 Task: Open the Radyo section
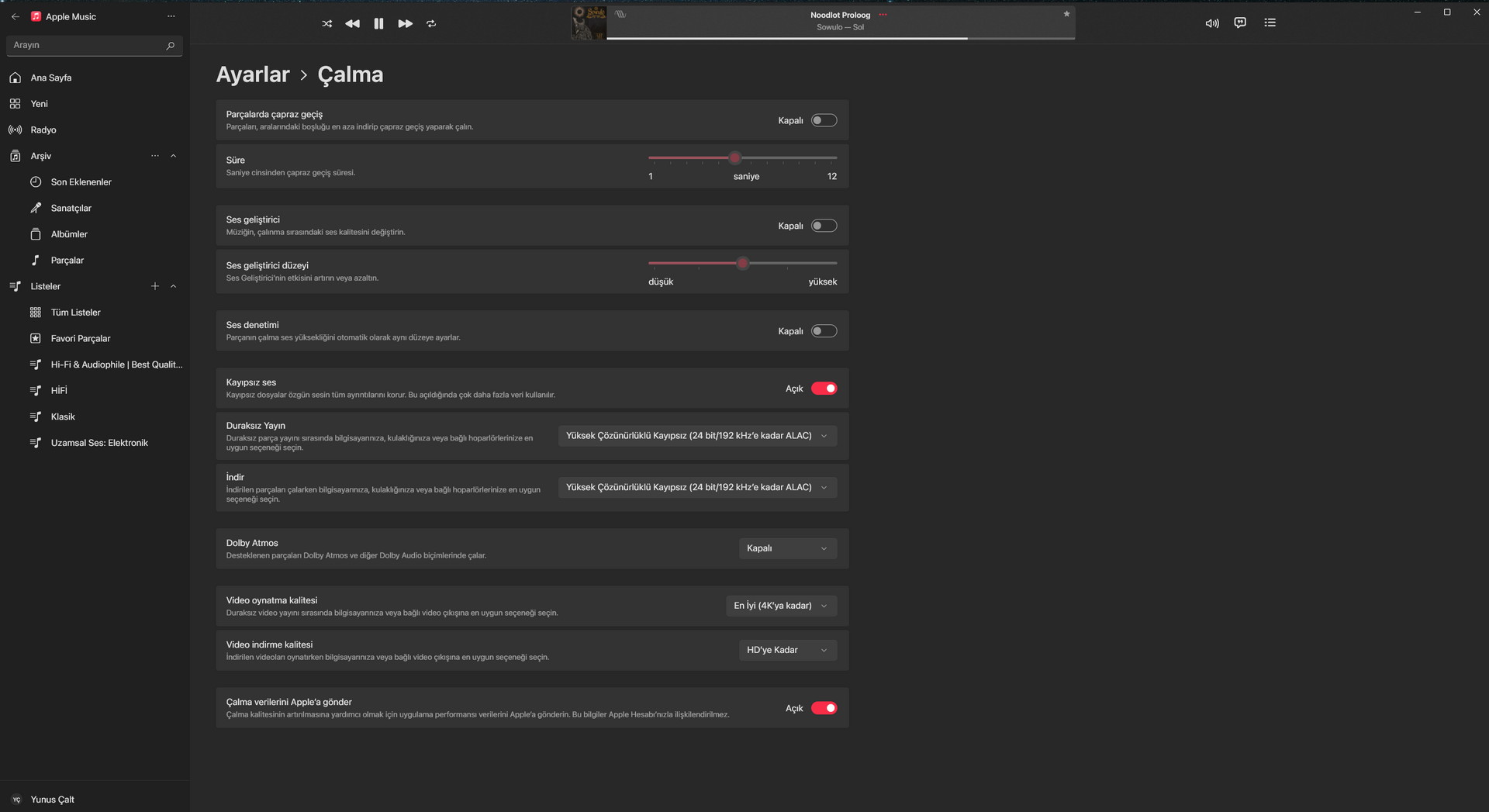tap(95, 130)
